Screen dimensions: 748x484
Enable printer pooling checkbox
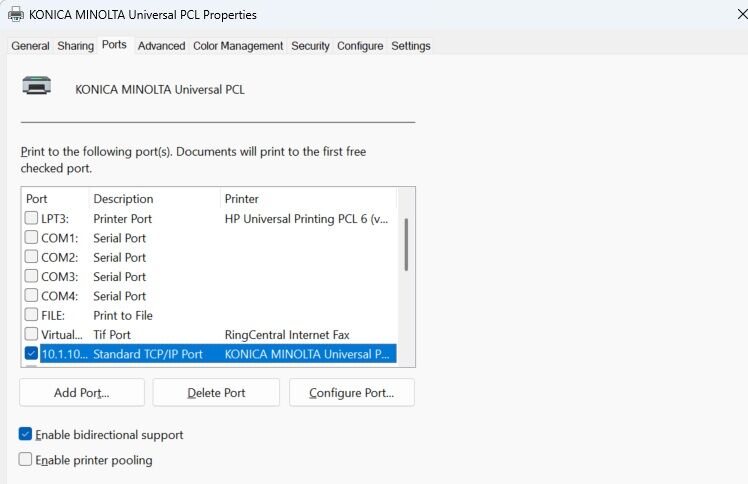(26, 460)
